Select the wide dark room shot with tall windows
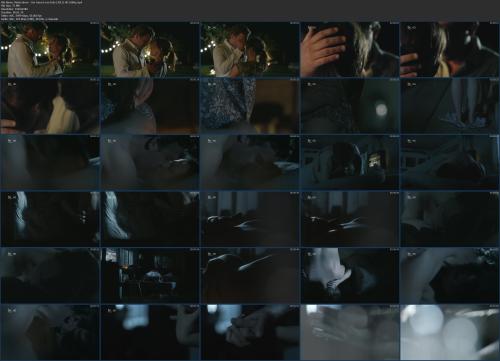Viewport: 500px width, 361px height. (150, 275)
